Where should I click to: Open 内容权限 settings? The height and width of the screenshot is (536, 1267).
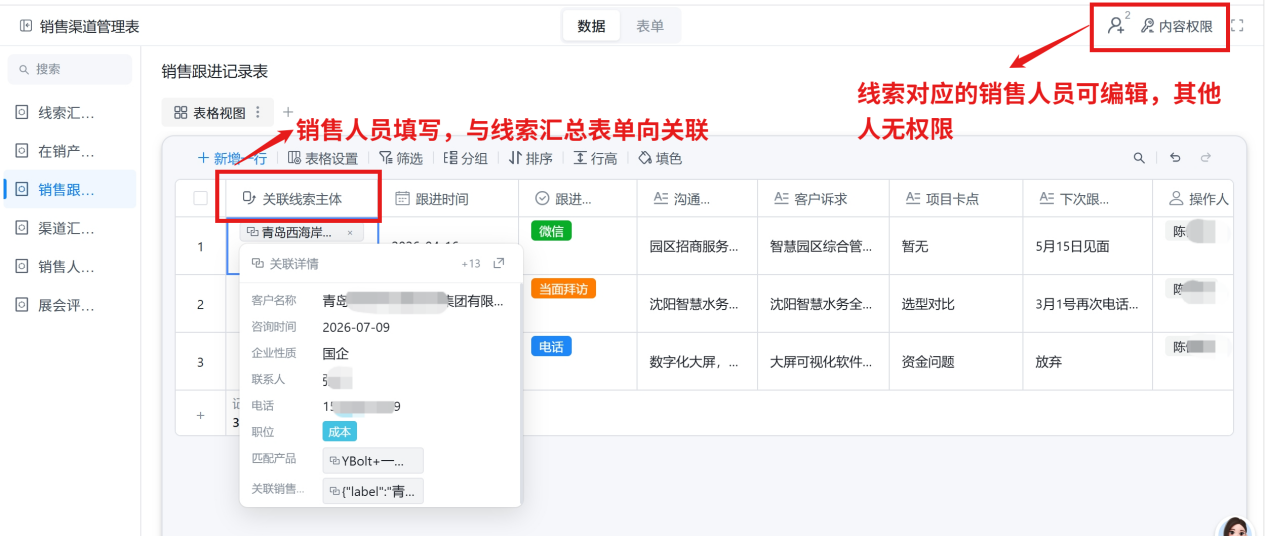tap(1177, 27)
